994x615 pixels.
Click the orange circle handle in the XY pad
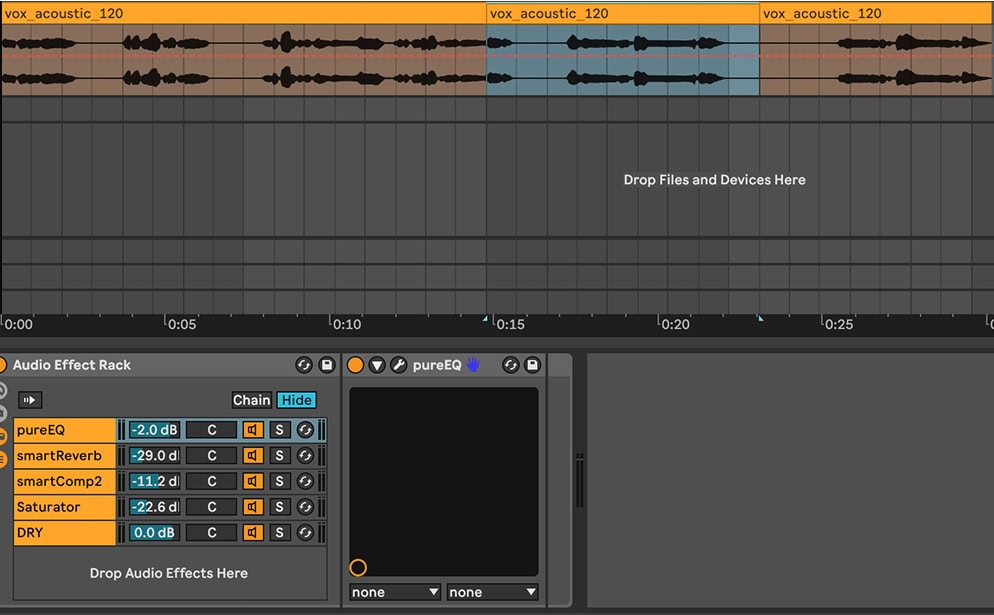(358, 567)
